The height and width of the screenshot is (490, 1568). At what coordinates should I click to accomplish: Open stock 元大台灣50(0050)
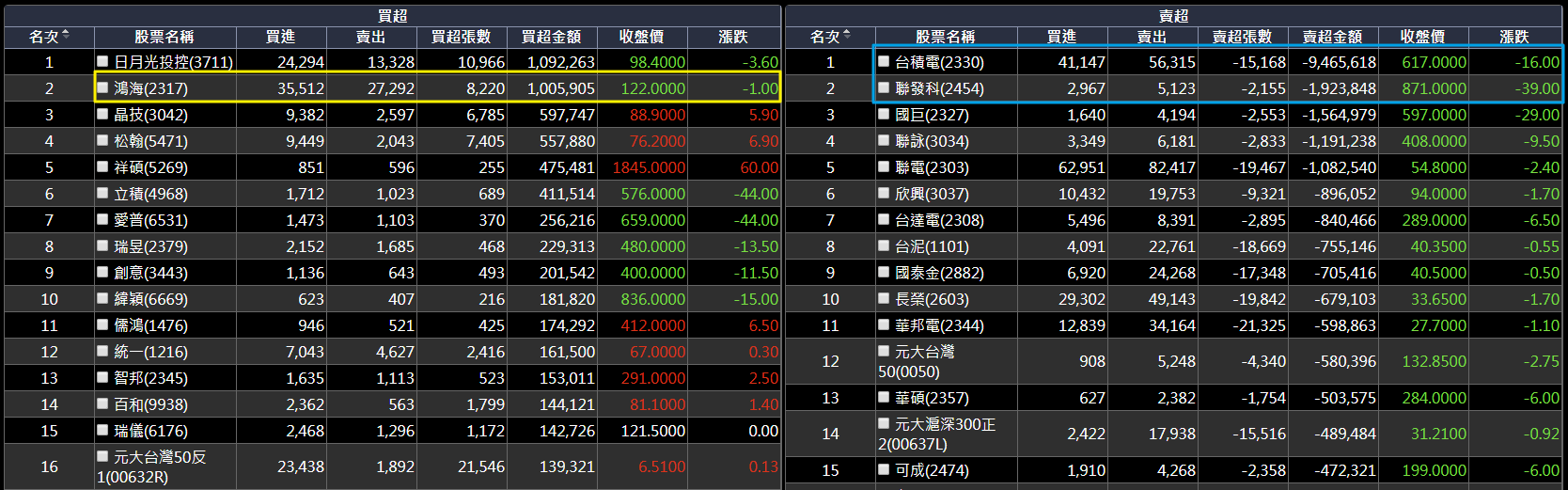[x=917, y=361]
